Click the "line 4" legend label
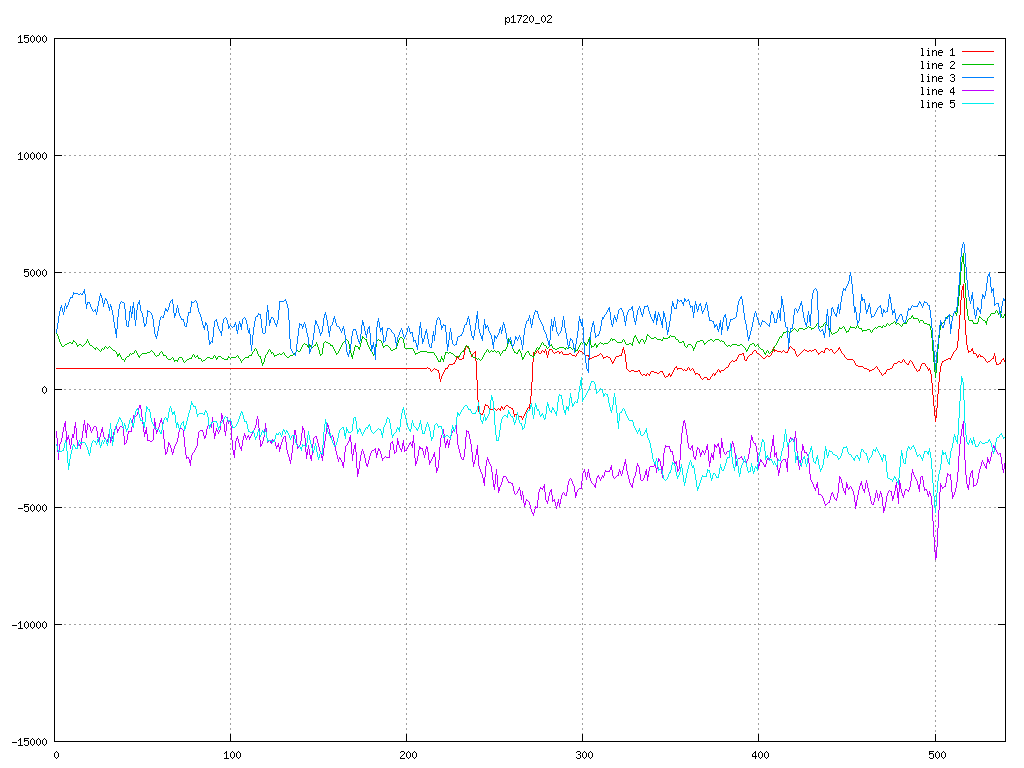The image size is (1024, 768). coord(937,91)
